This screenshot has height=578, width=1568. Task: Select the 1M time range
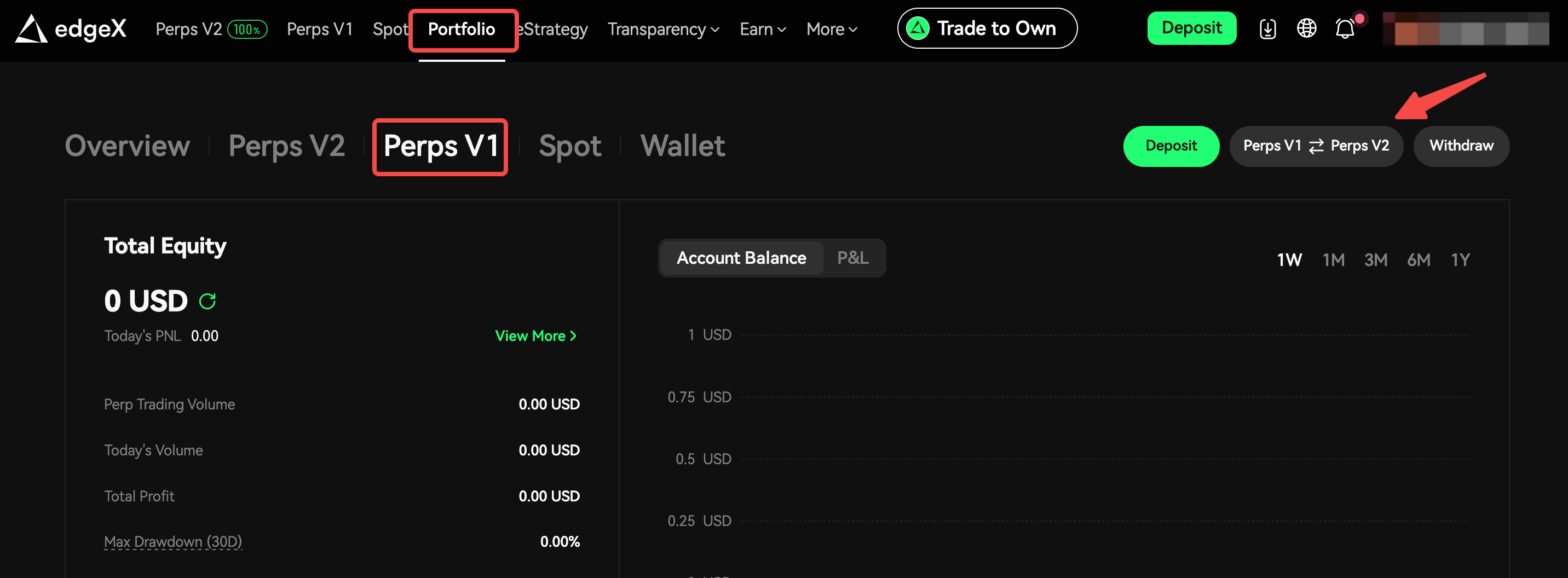(x=1333, y=261)
